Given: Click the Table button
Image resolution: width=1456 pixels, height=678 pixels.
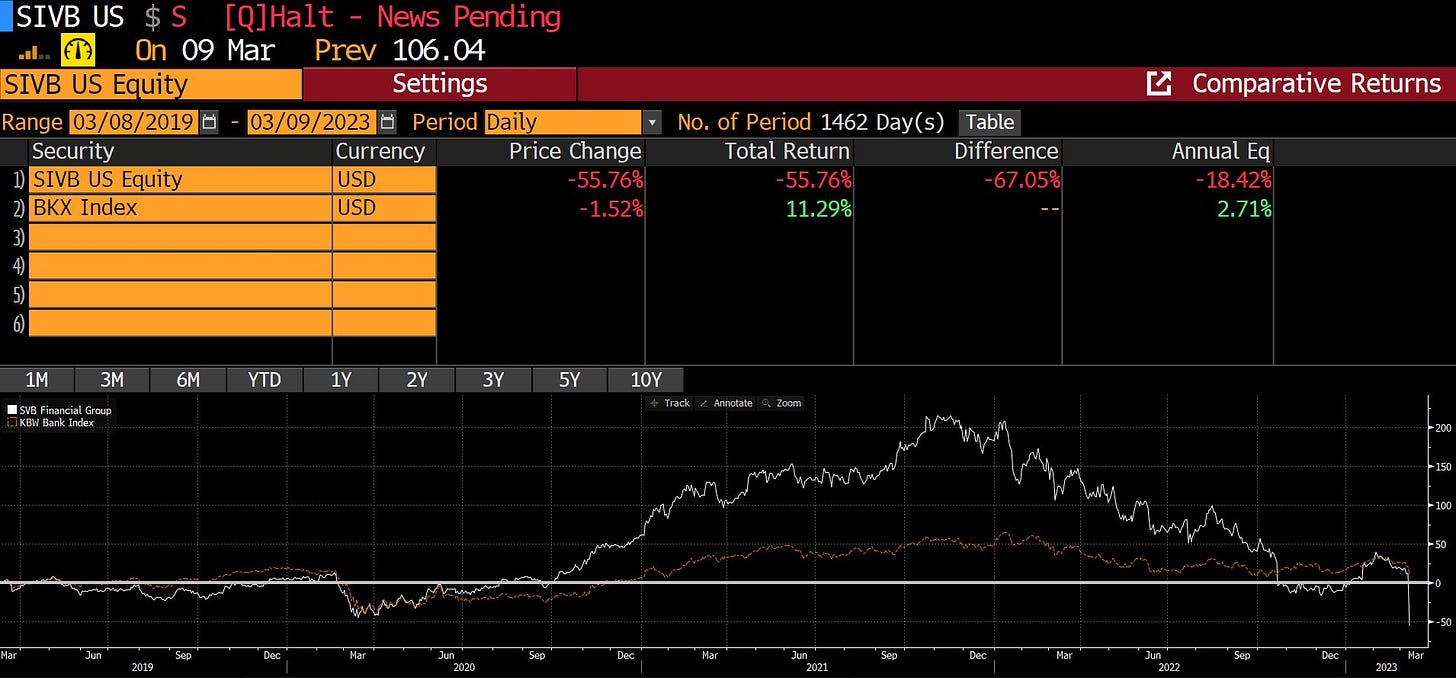Looking at the screenshot, I should click(990, 123).
